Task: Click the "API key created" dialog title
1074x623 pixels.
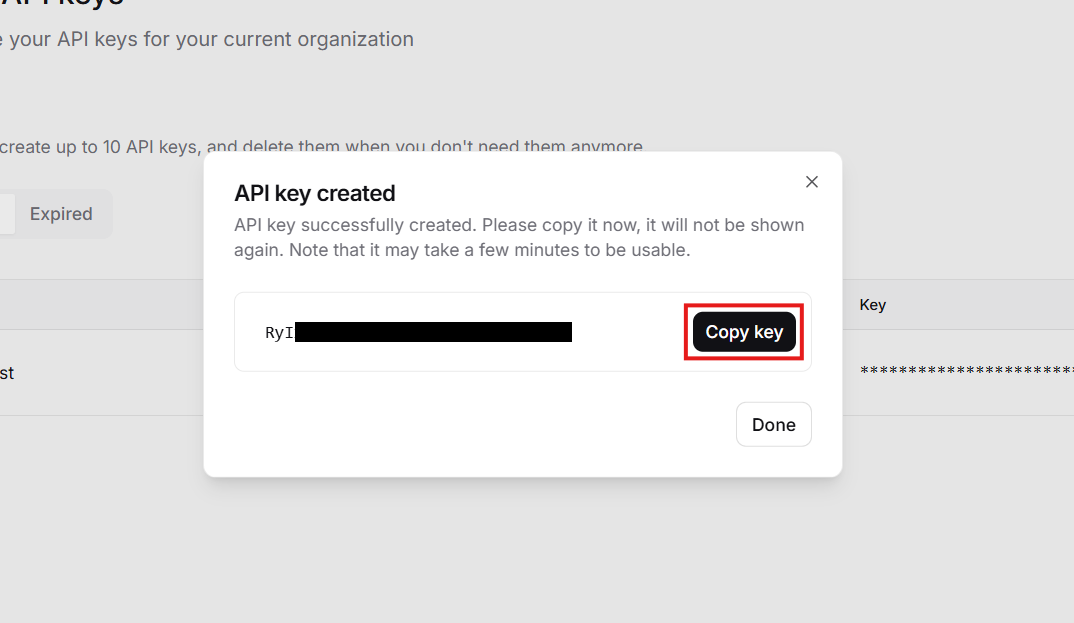Action: [315, 193]
